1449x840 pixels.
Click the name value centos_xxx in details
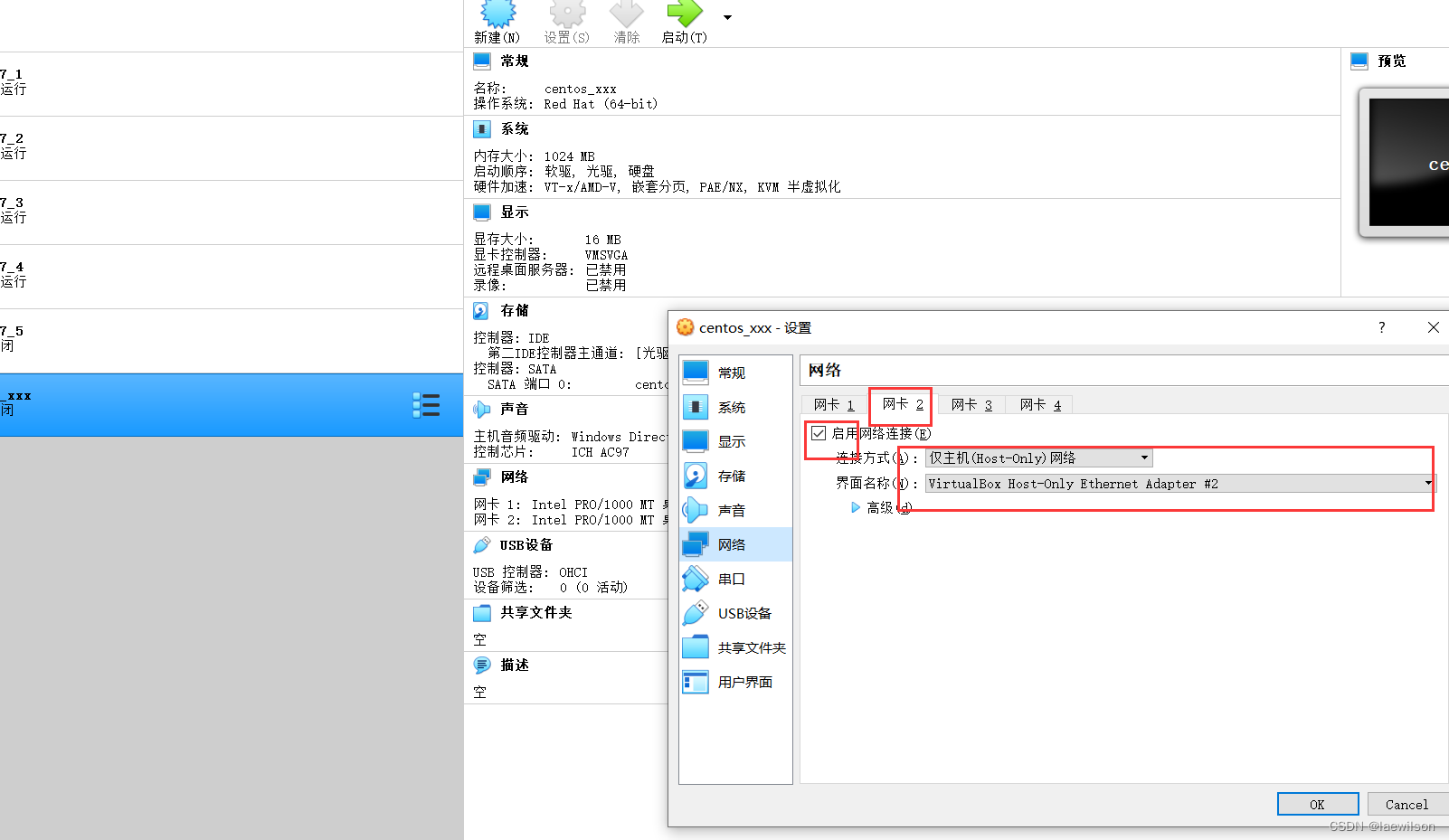(580, 89)
